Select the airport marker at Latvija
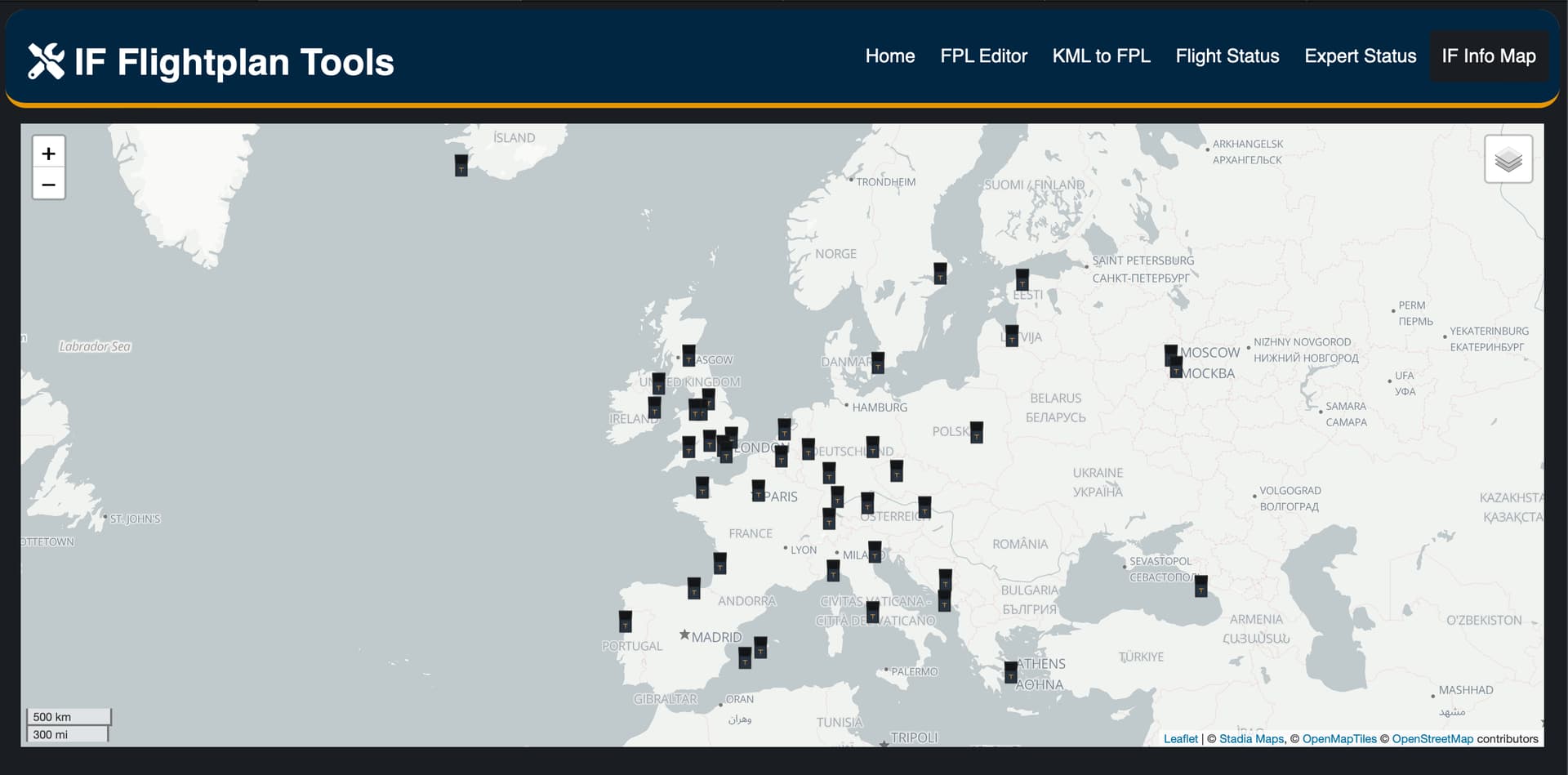The height and width of the screenshot is (775, 1568). pos(1012,336)
